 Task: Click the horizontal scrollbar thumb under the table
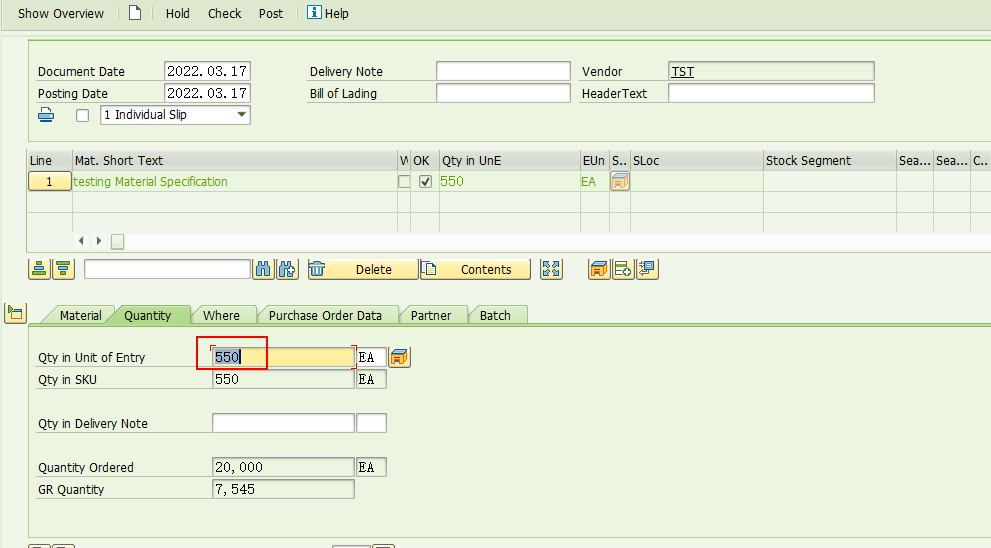pyautogui.click(x=118, y=241)
